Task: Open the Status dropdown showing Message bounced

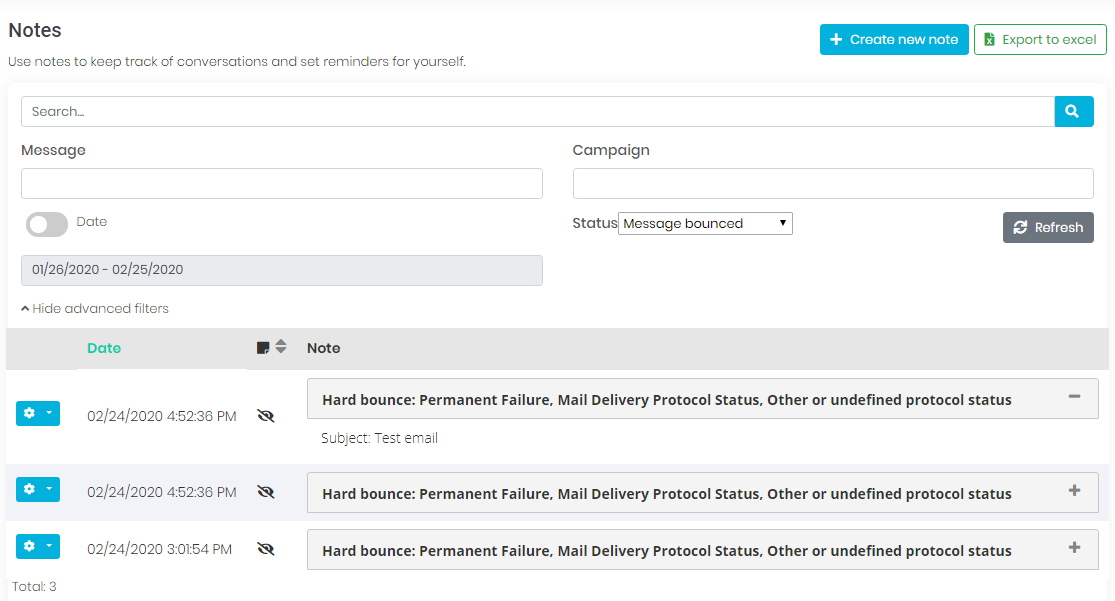Action: pos(705,224)
